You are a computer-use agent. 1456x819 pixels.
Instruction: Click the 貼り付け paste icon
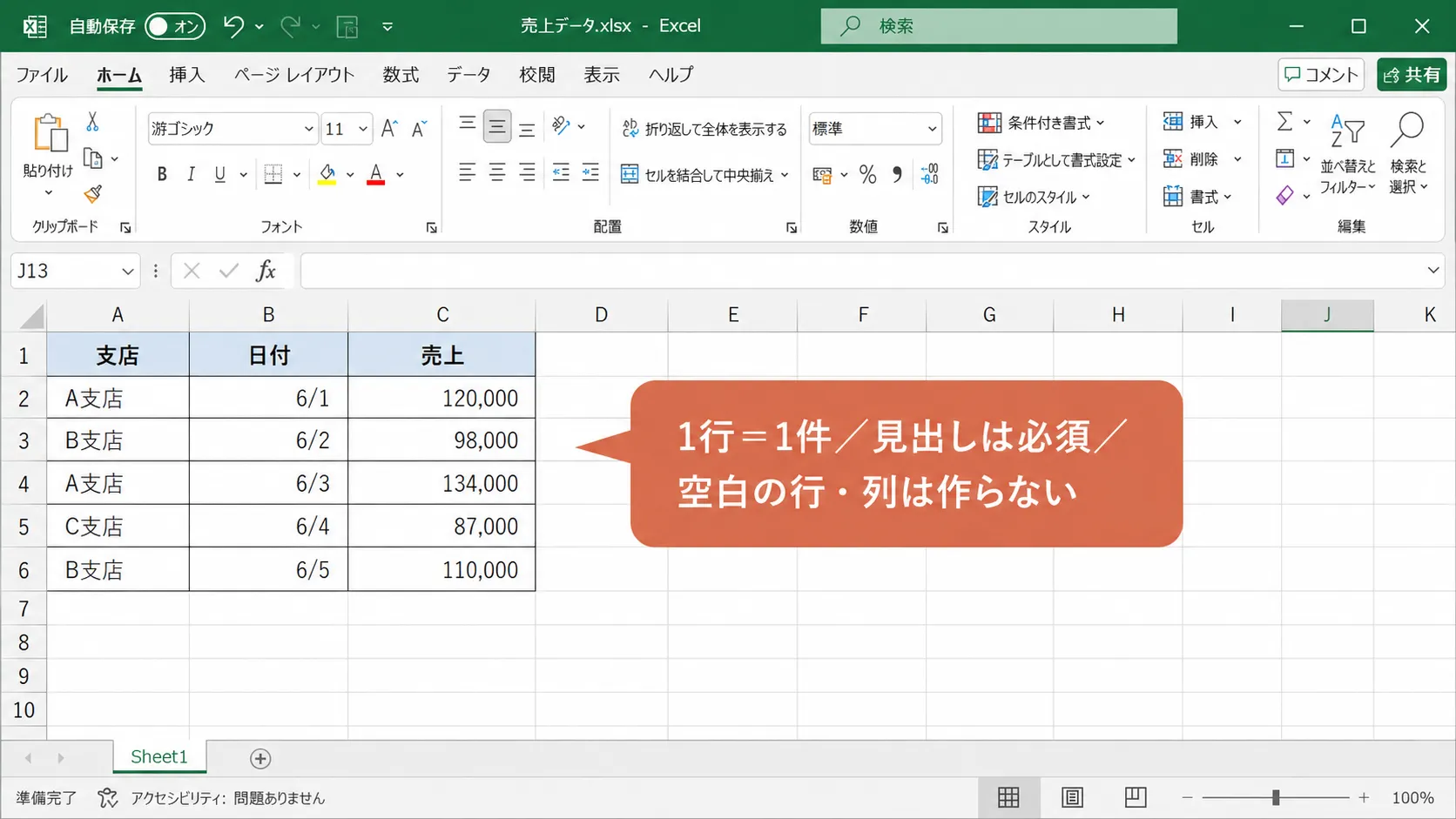coord(50,133)
